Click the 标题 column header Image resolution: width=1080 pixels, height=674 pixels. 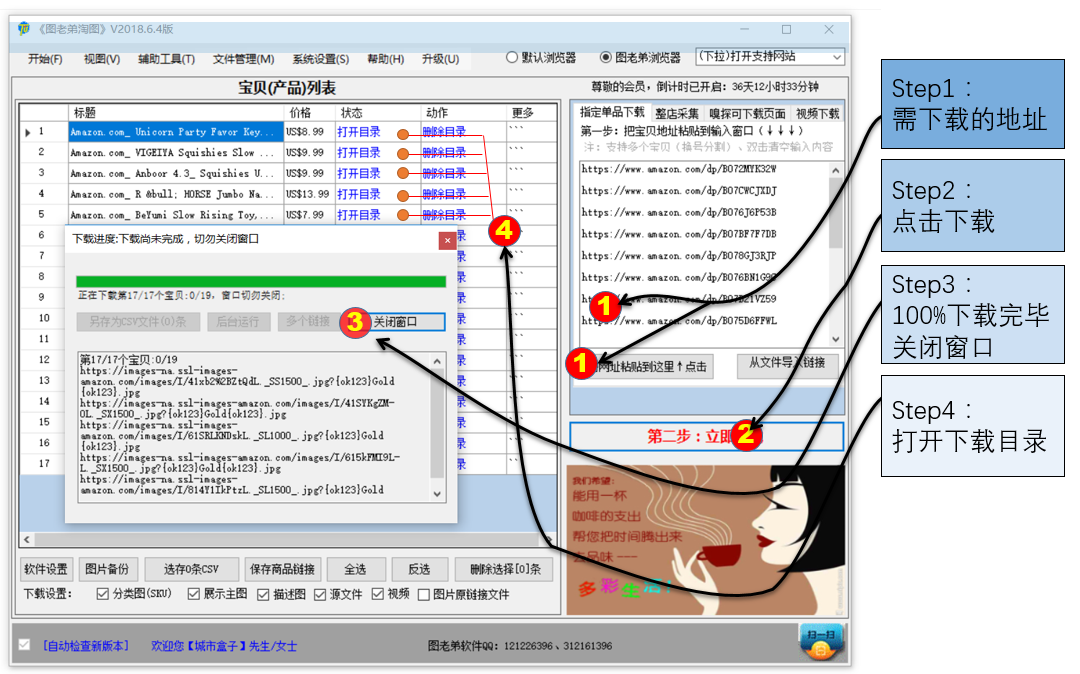click(176, 112)
